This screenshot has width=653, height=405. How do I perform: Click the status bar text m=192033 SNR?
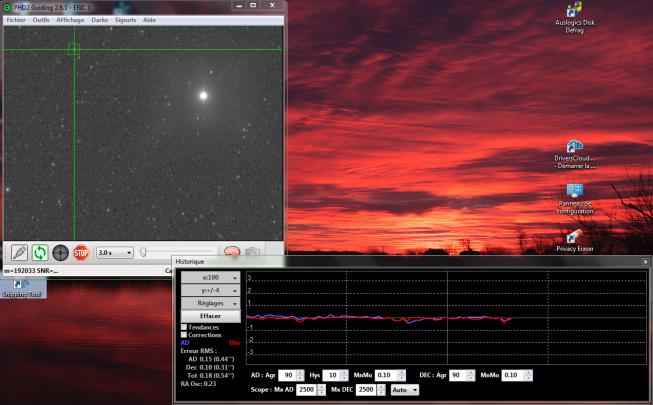tap(31, 271)
